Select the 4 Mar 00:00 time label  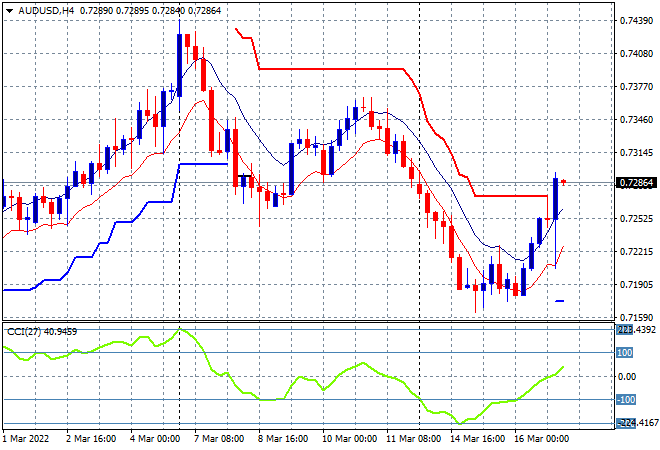tap(155, 439)
